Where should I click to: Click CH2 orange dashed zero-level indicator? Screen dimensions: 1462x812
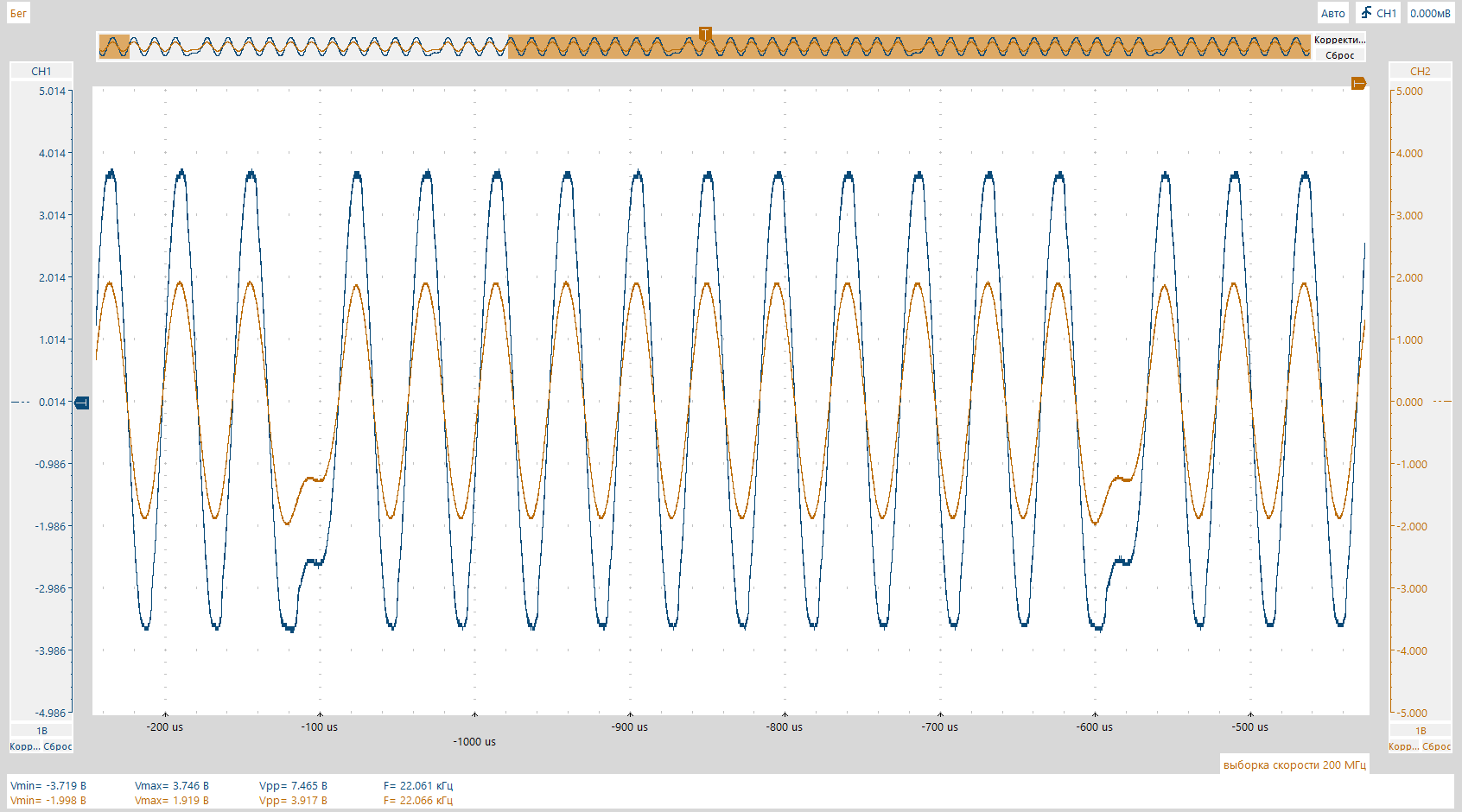pos(1442,402)
